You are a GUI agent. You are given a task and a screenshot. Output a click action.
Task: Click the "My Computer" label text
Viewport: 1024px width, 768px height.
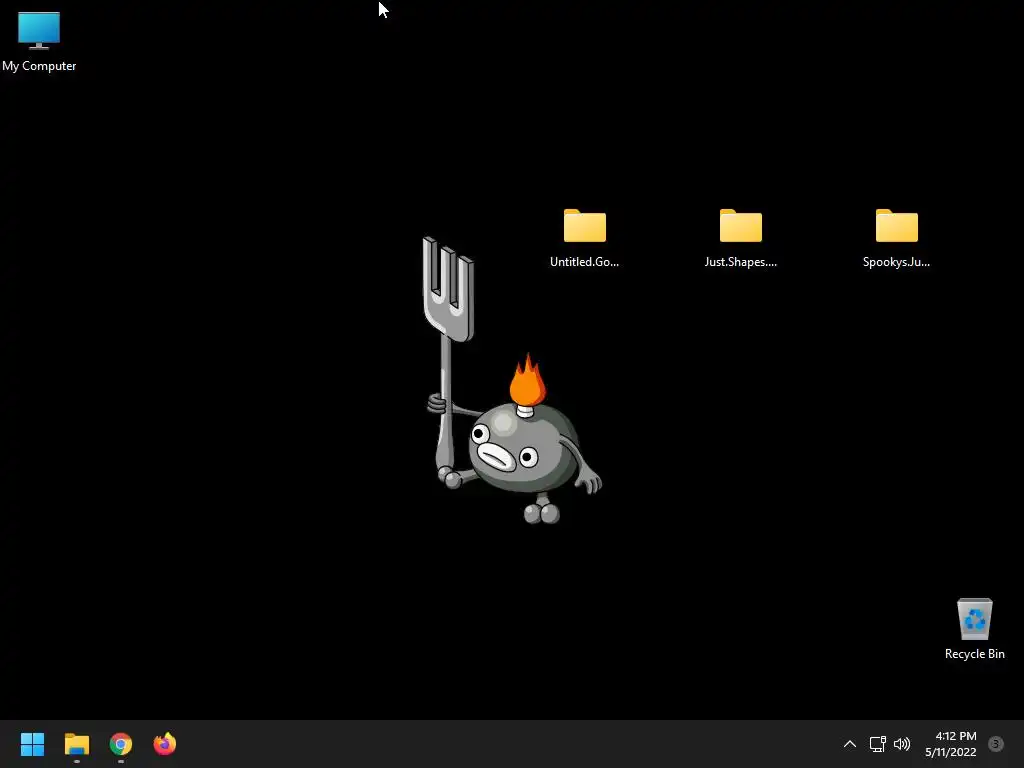point(39,66)
